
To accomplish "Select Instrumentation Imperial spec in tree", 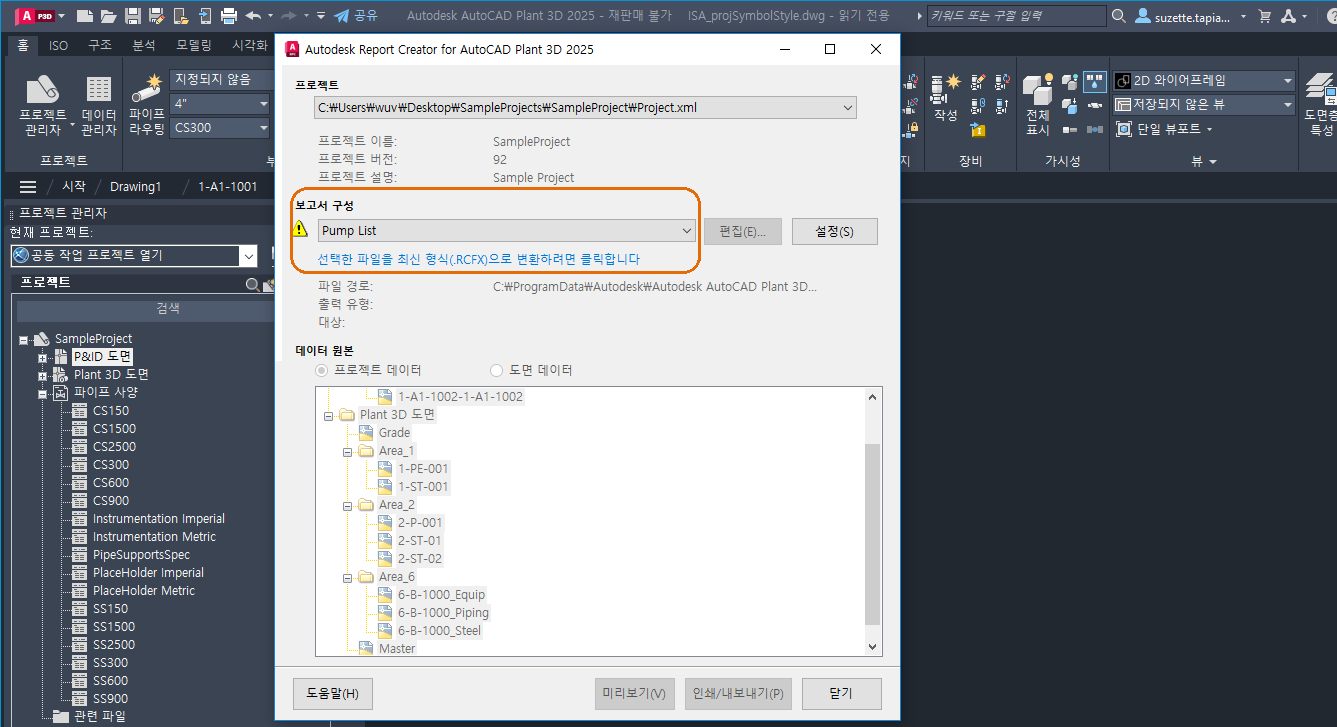I will coord(159,519).
